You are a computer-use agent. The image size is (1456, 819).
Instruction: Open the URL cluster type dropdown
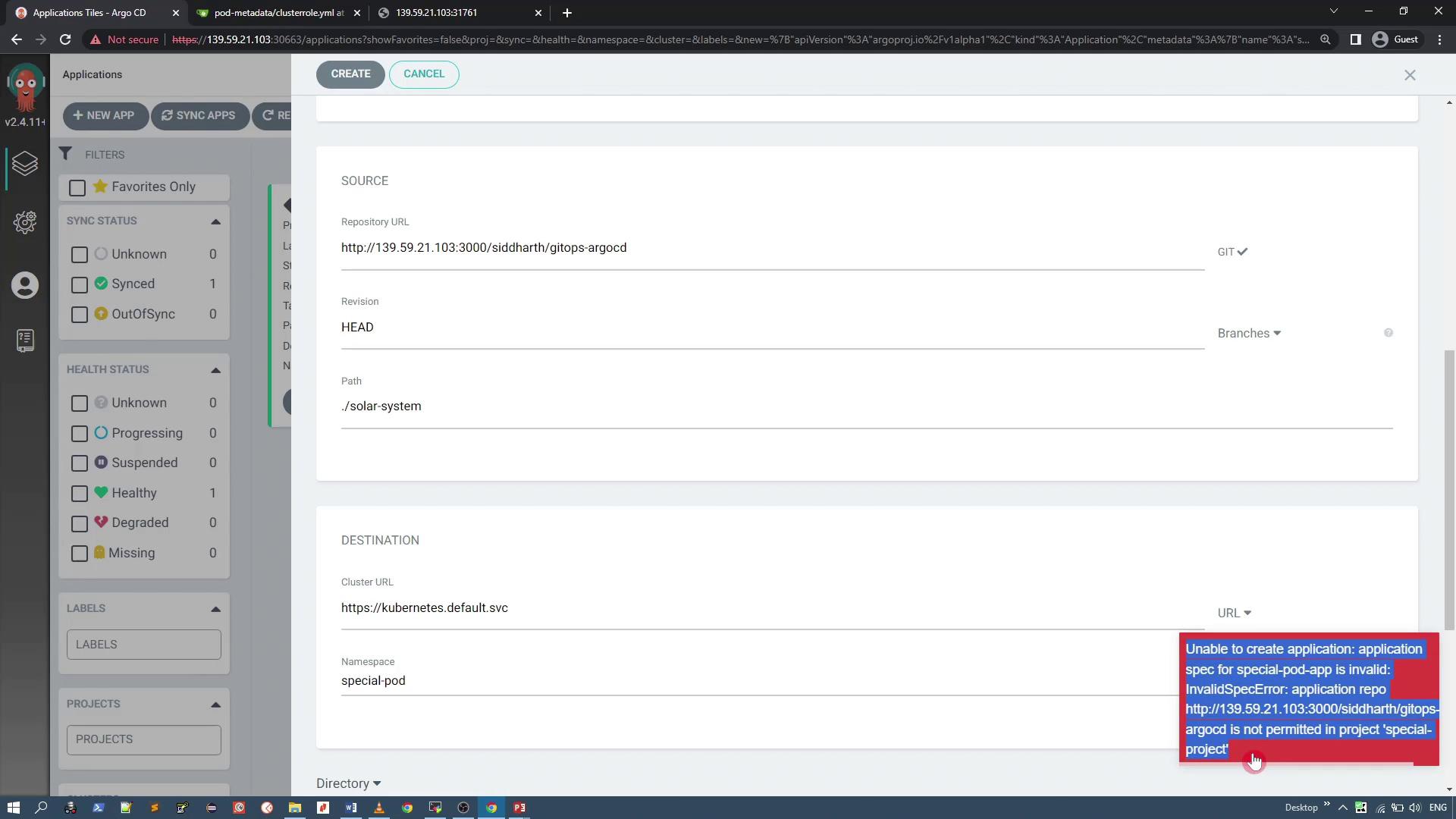1234,613
